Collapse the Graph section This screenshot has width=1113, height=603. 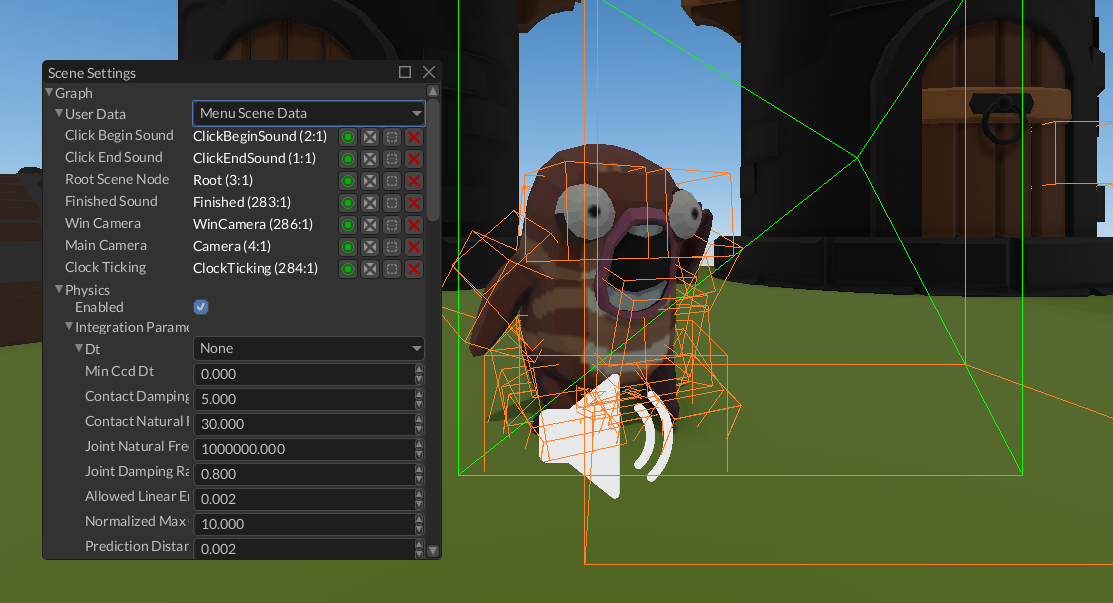(50, 93)
